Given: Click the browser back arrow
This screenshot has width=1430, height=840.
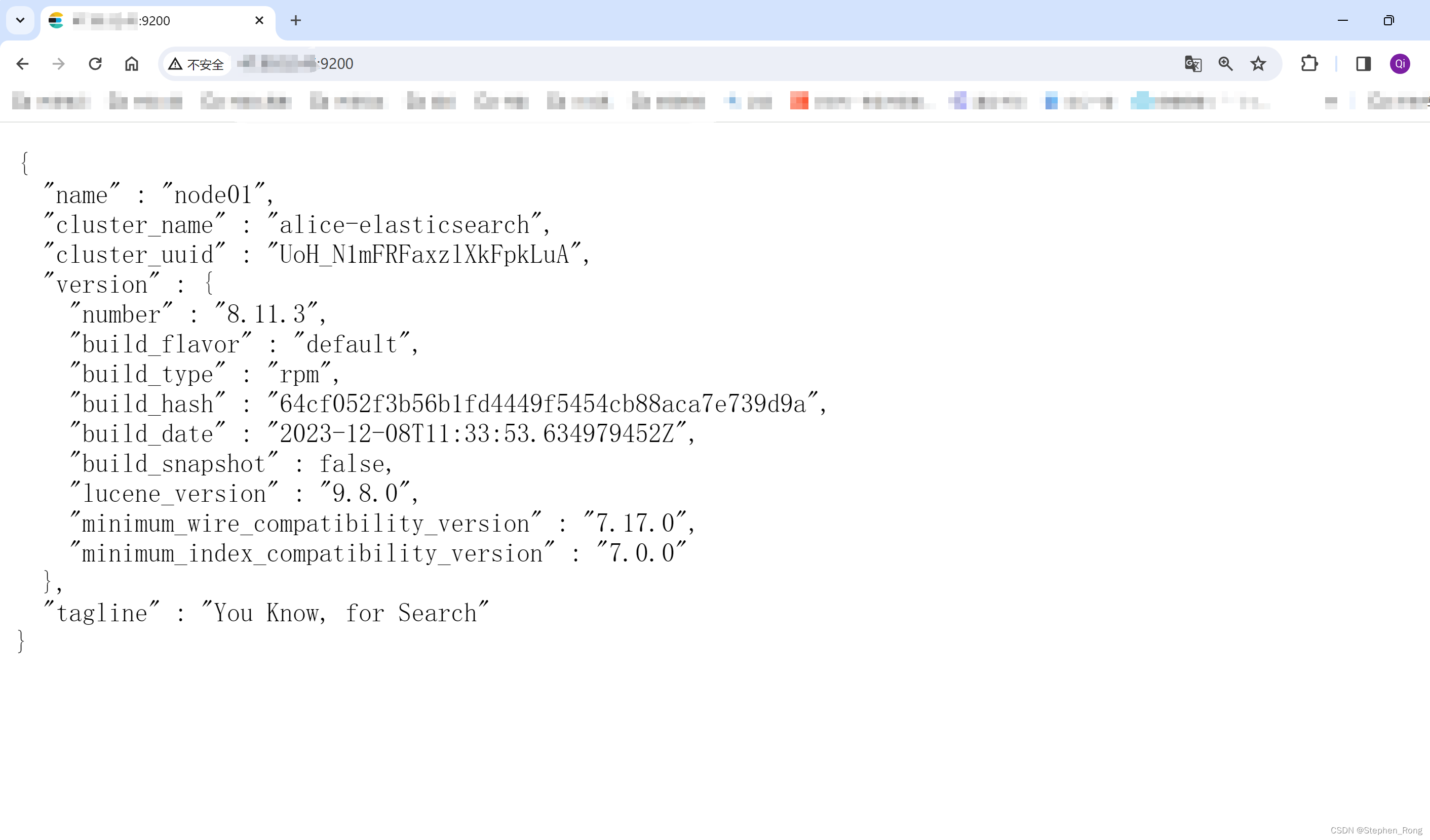Looking at the screenshot, I should pos(23,63).
